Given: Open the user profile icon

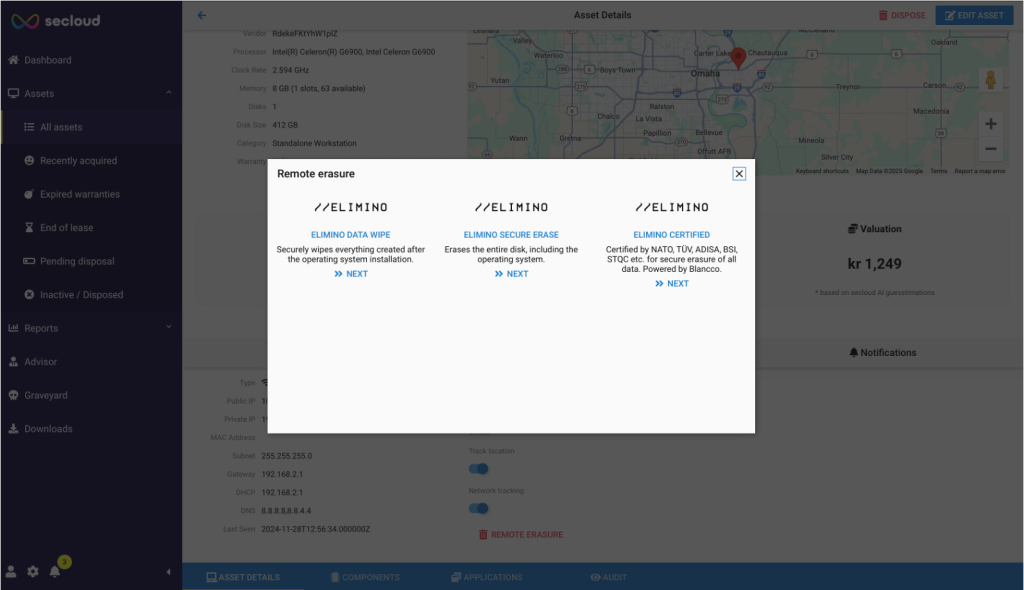Looking at the screenshot, I should pyautogui.click(x=11, y=571).
